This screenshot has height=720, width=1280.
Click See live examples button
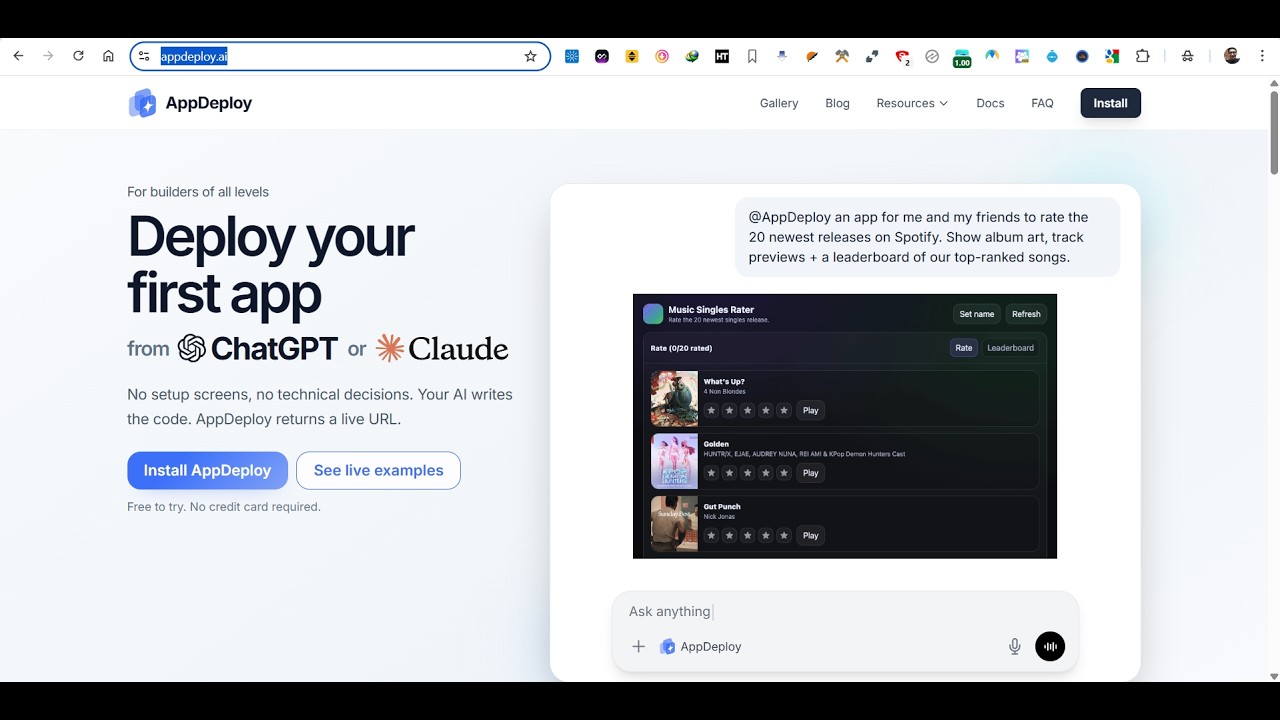click(378, 470)
